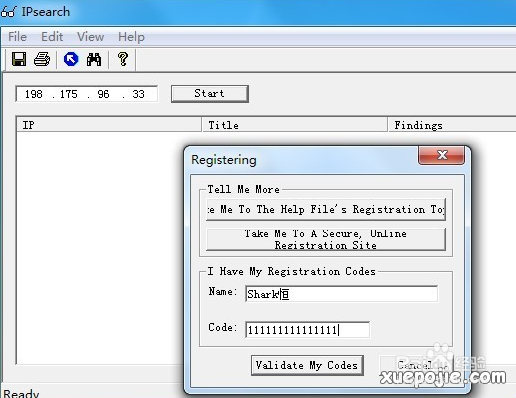
Task: Click the Start button
Action: pyautogui.click(x=210, y=94)
